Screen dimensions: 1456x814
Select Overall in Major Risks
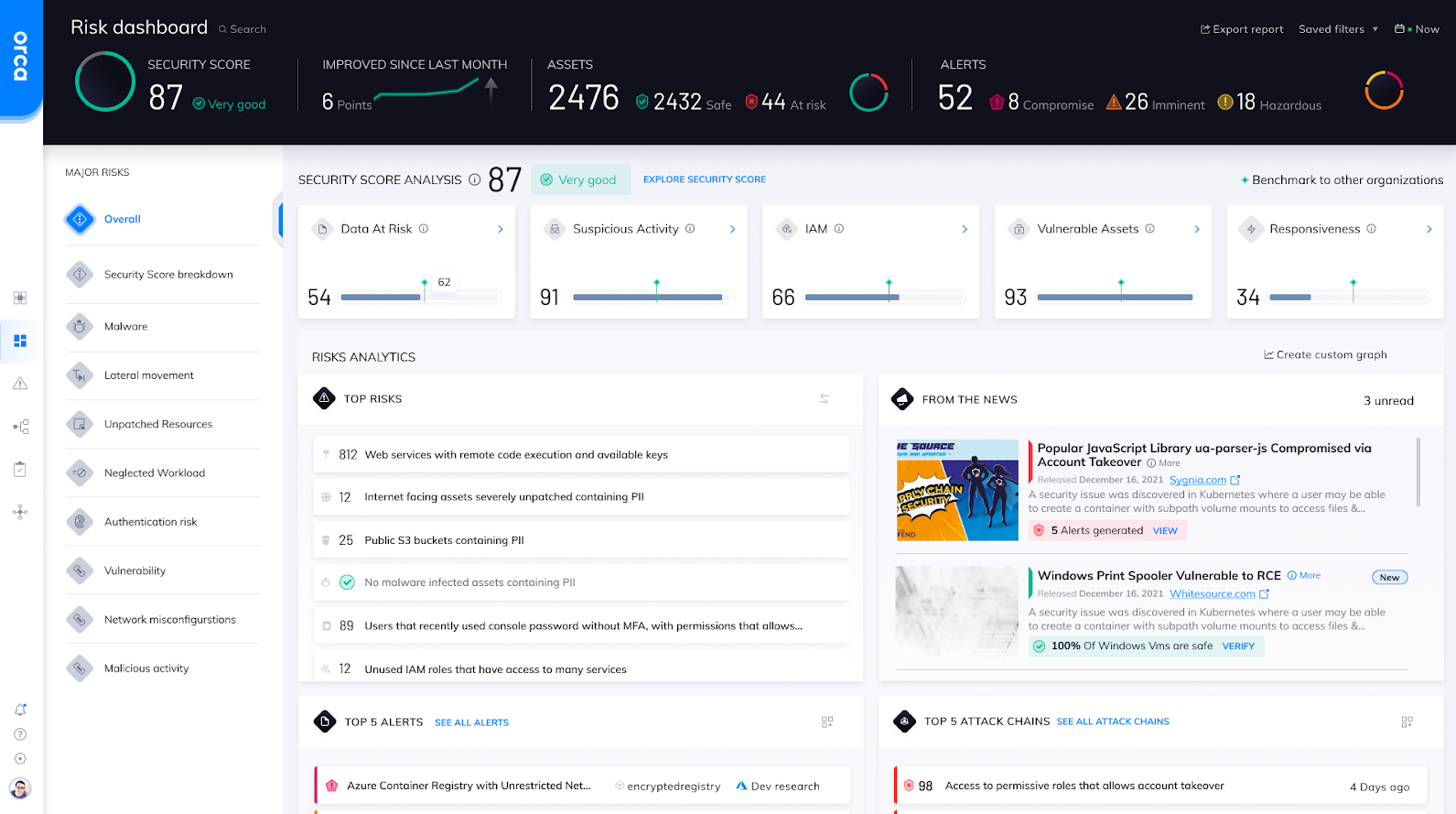click(123, 219)
